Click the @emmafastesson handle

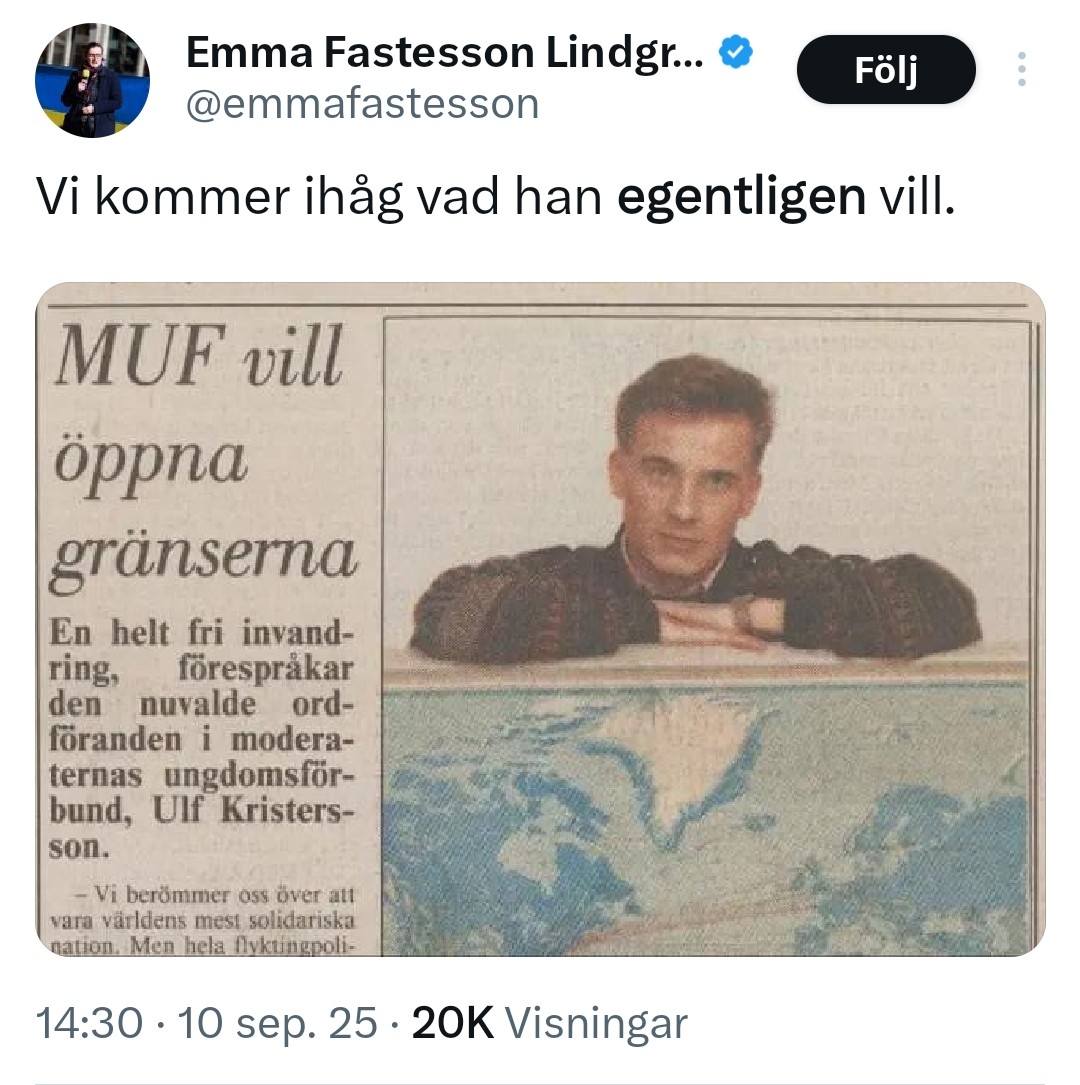(x=362, y=103)
